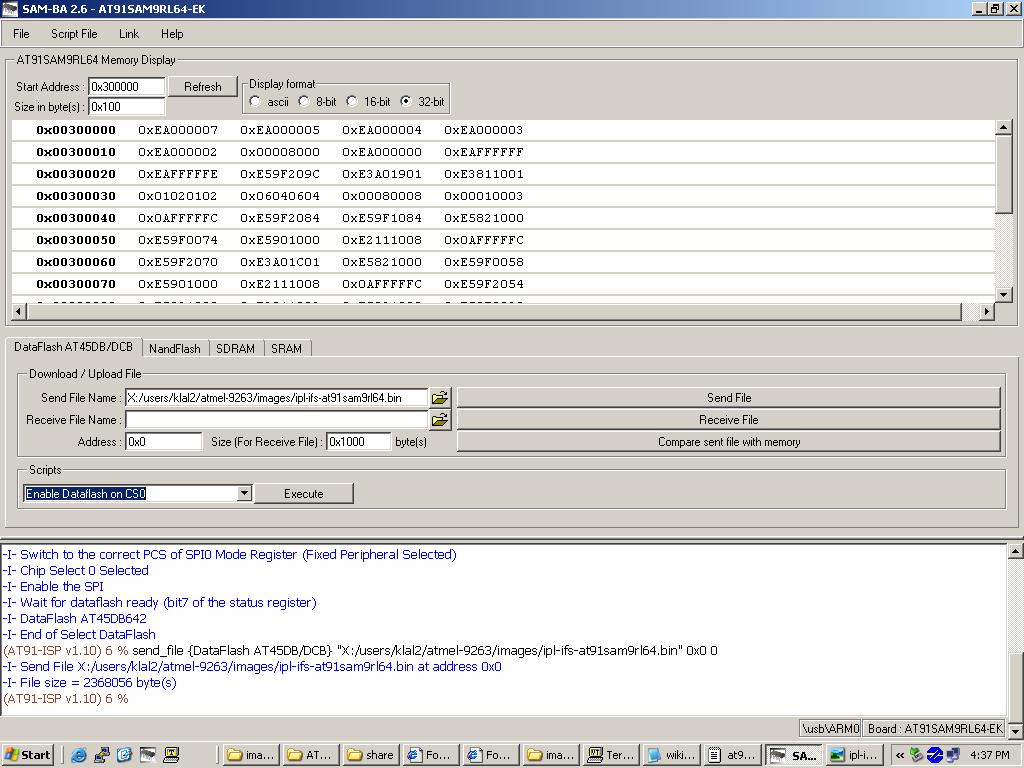This screenshot has width=1024, height=768.
Task: Open the browse folder icon for Send File Name
Action: pyautogui.click(x=439, y=398)
